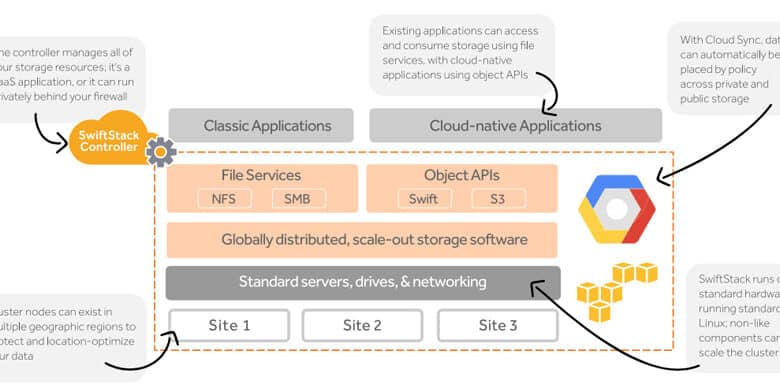Screen dimensions: 780x390
Task: Click the S3 API box
Action: pyautogui.click(x=498, y=199)
